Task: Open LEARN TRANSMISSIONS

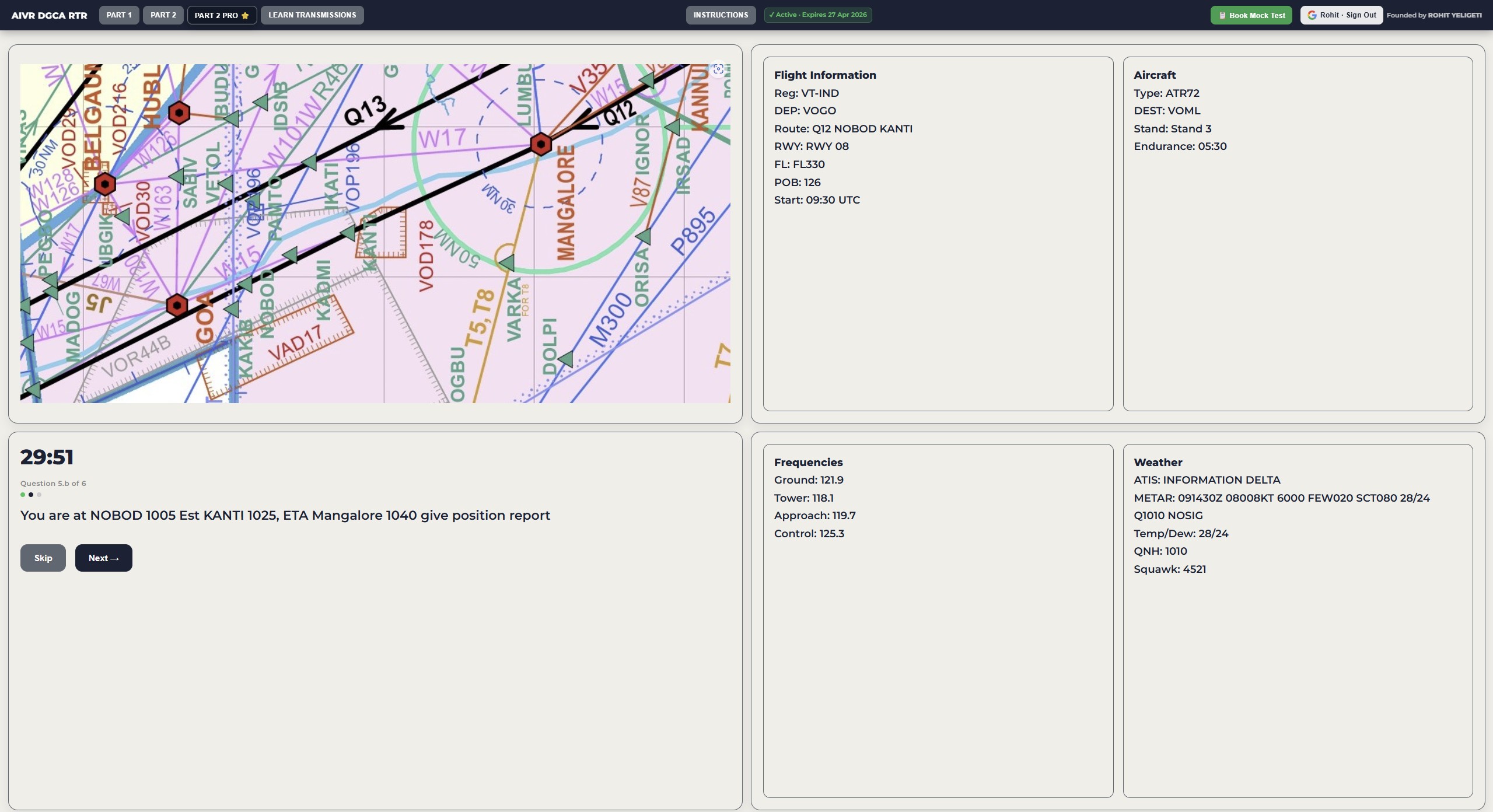Action: (312, 15)
